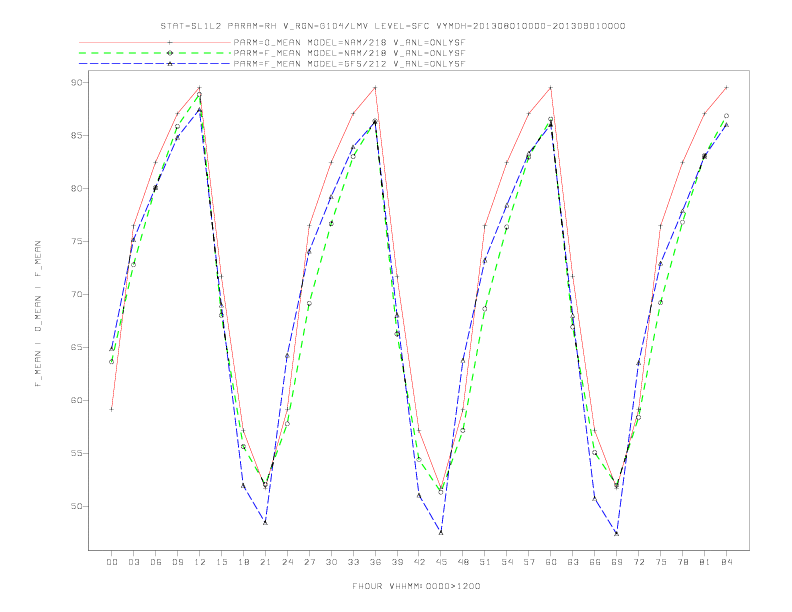The image size is (792, 612).
Task: Click the x-axis forecast hour label 75
Action: point(661,562)
